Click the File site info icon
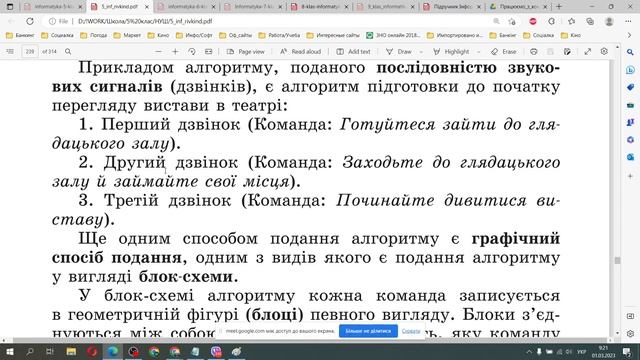This screenshot has width=640, height=360. pyautogui.click(x=58, y=21)
